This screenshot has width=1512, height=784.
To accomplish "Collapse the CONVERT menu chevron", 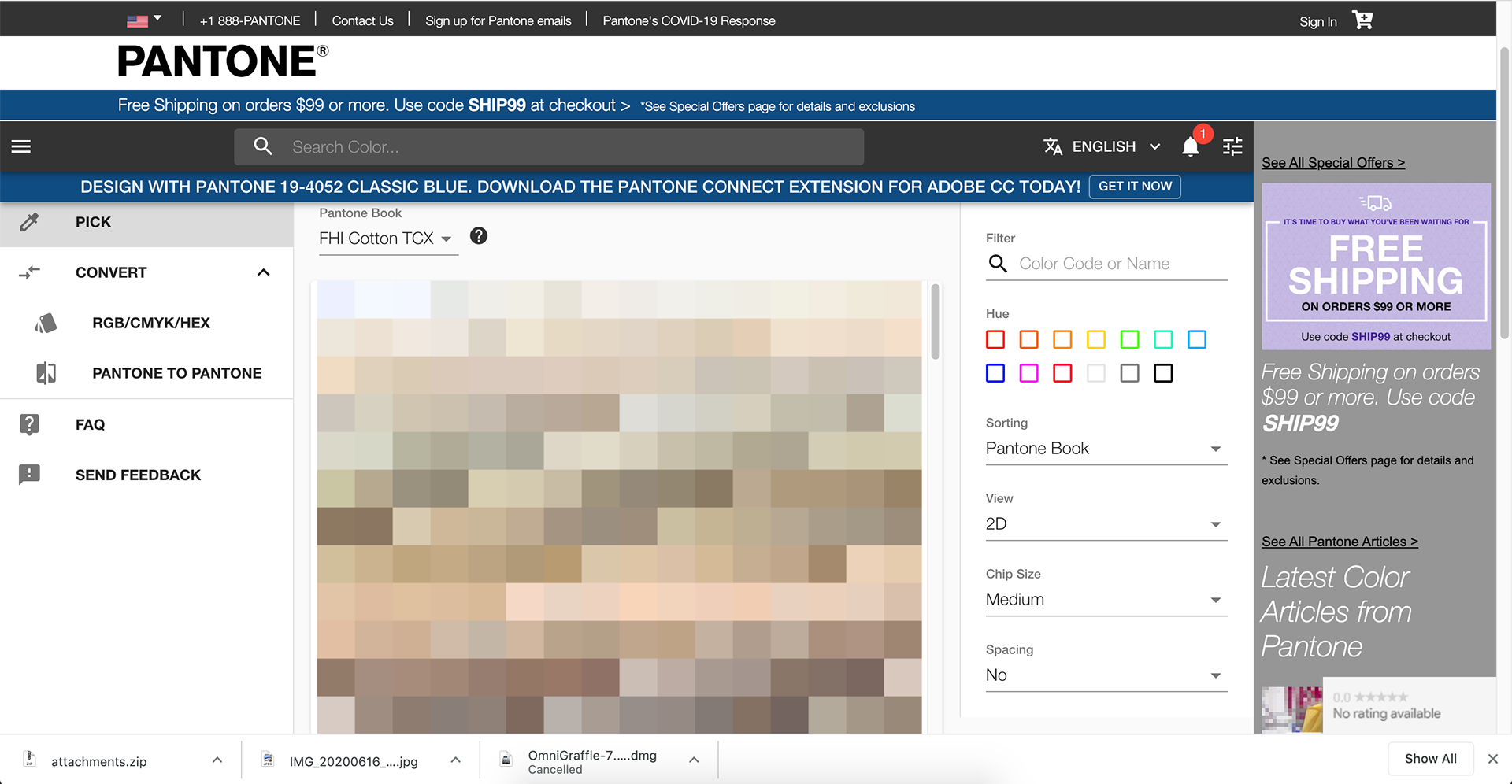I will coord(264,272).
